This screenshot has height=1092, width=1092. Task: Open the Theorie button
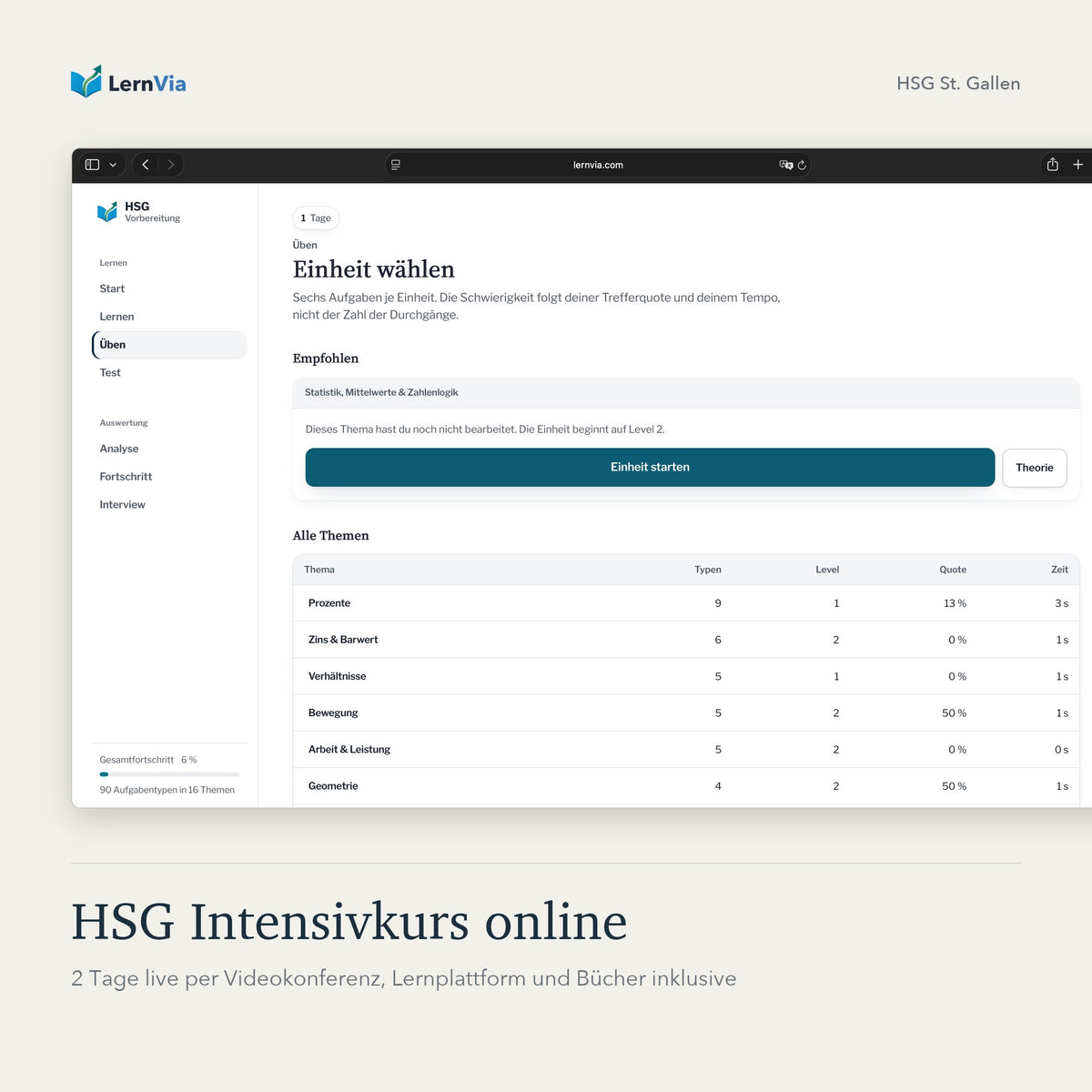point(1035,468)
